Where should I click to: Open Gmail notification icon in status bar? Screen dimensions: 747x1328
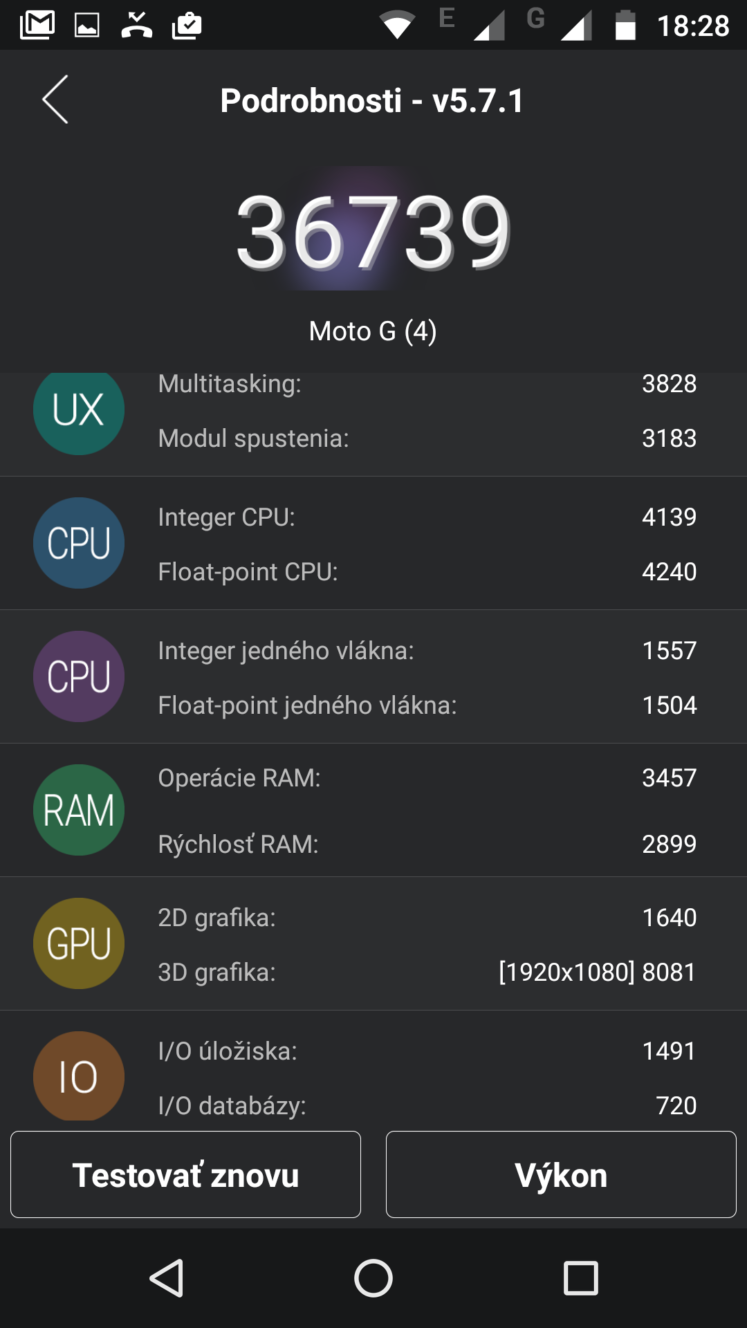click(x=37, y=25)
